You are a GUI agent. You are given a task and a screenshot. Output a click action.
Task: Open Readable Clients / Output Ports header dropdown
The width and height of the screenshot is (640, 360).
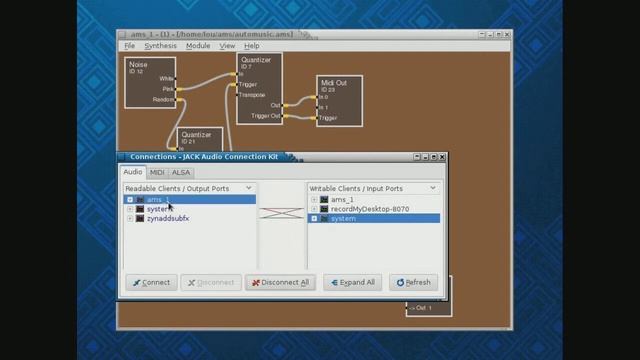[249, 188]
